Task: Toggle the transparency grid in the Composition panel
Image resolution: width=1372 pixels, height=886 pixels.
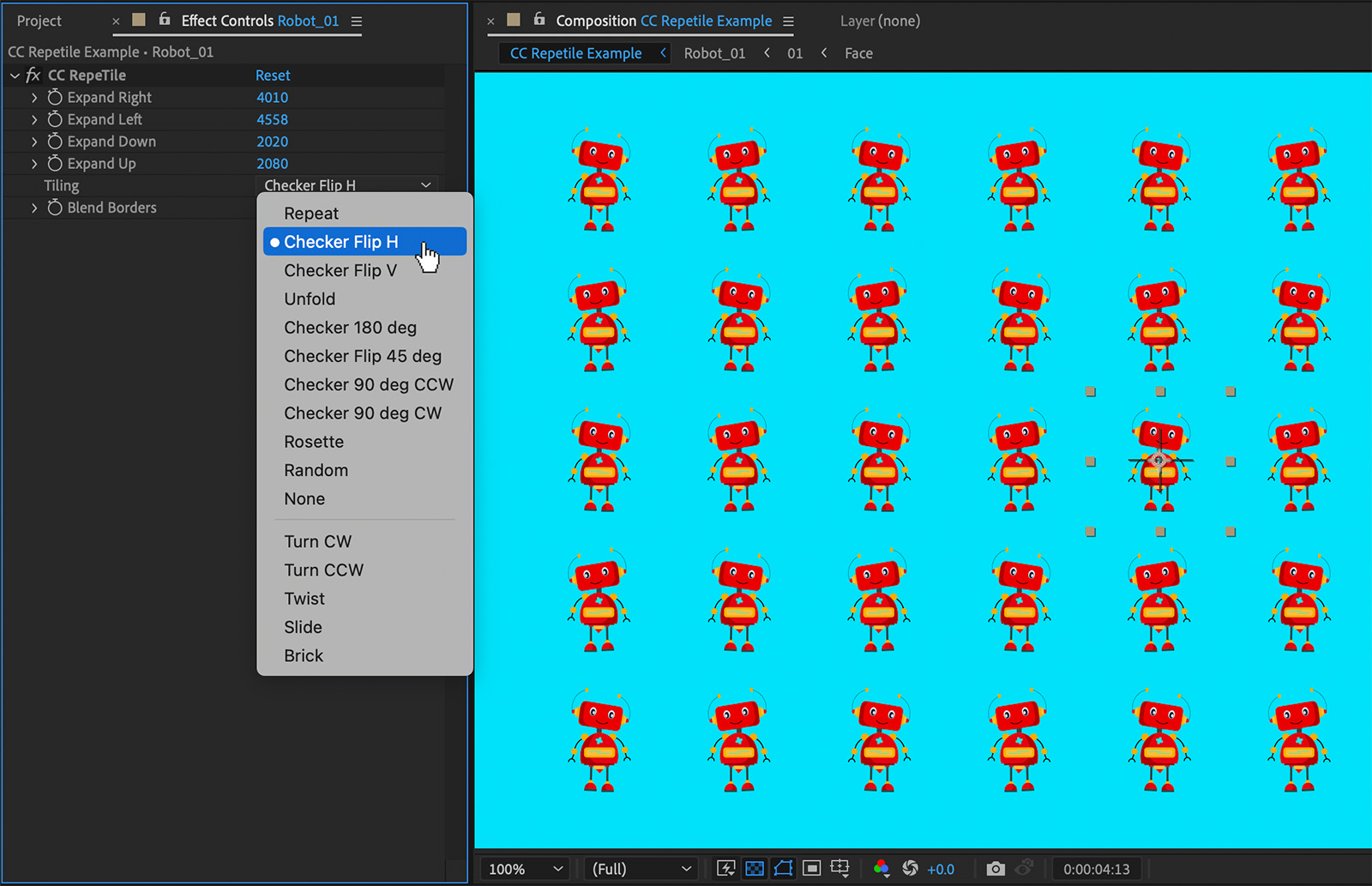Action: 755,868
